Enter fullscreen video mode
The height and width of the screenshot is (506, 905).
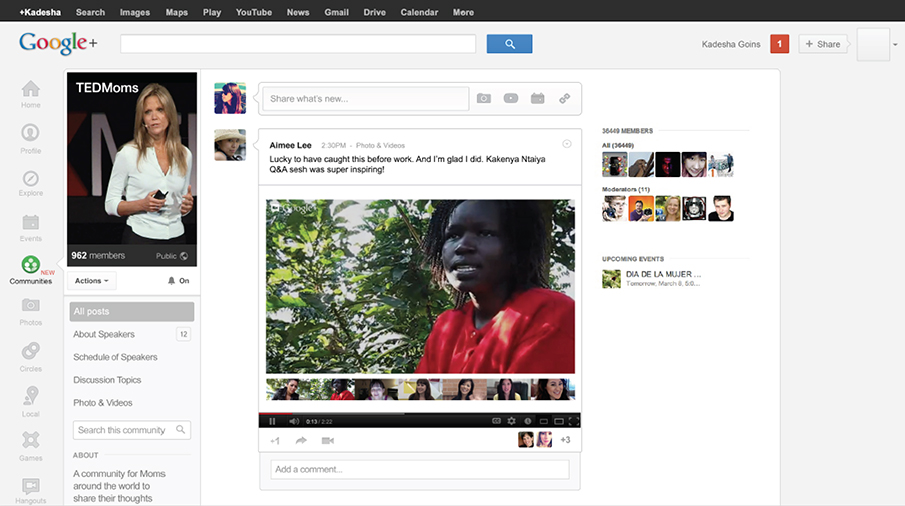click(x=574, y=421)
